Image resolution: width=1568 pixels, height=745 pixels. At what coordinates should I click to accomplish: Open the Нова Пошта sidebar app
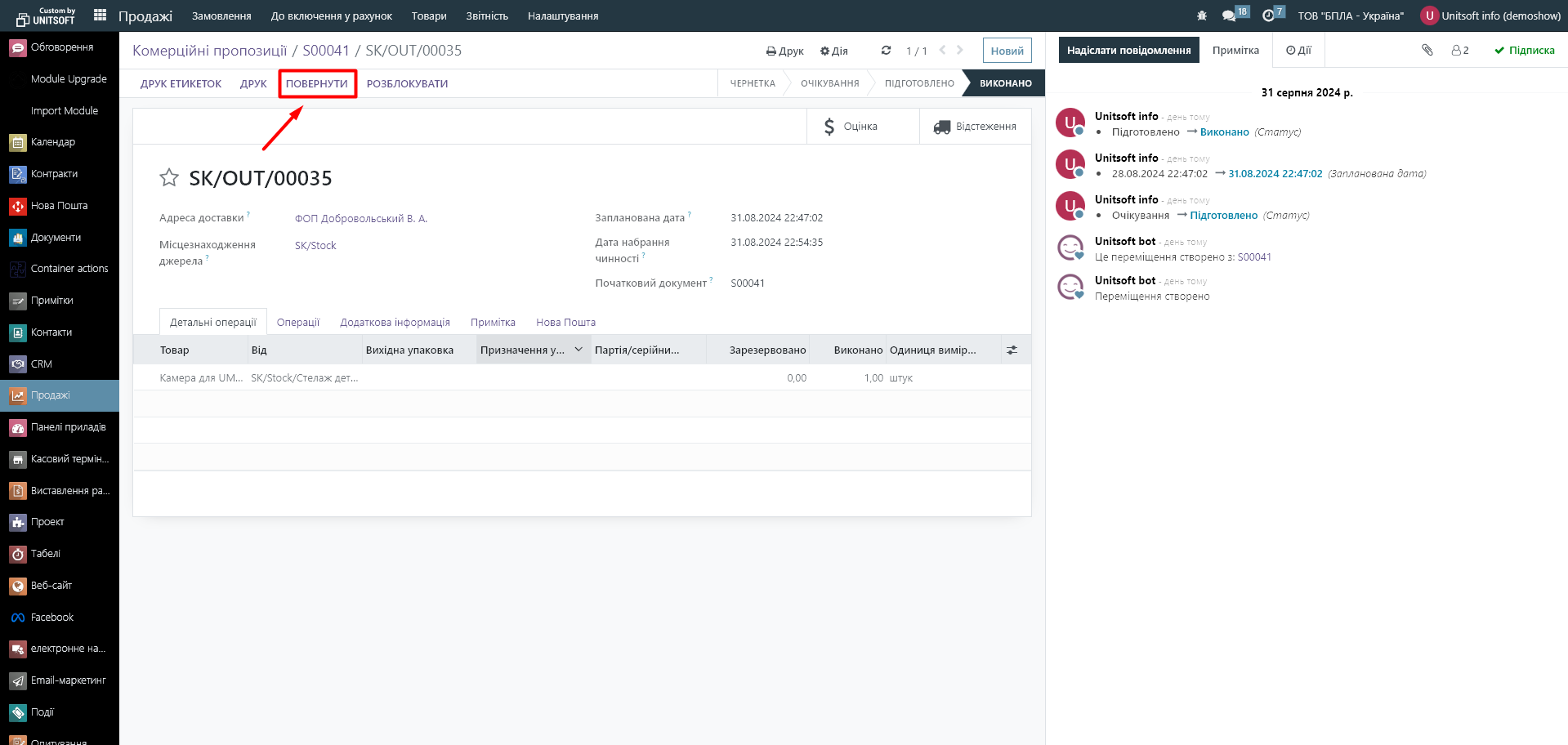click(x=59, y=206)
